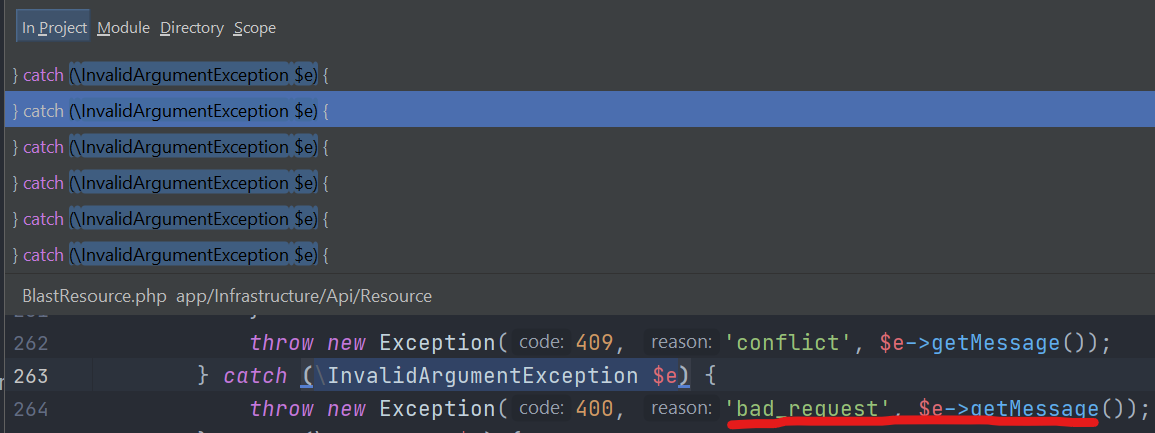Switch to the Module scope tab
The width and height of the screenshot is (1155, 433).
click(x=123, y=28)
